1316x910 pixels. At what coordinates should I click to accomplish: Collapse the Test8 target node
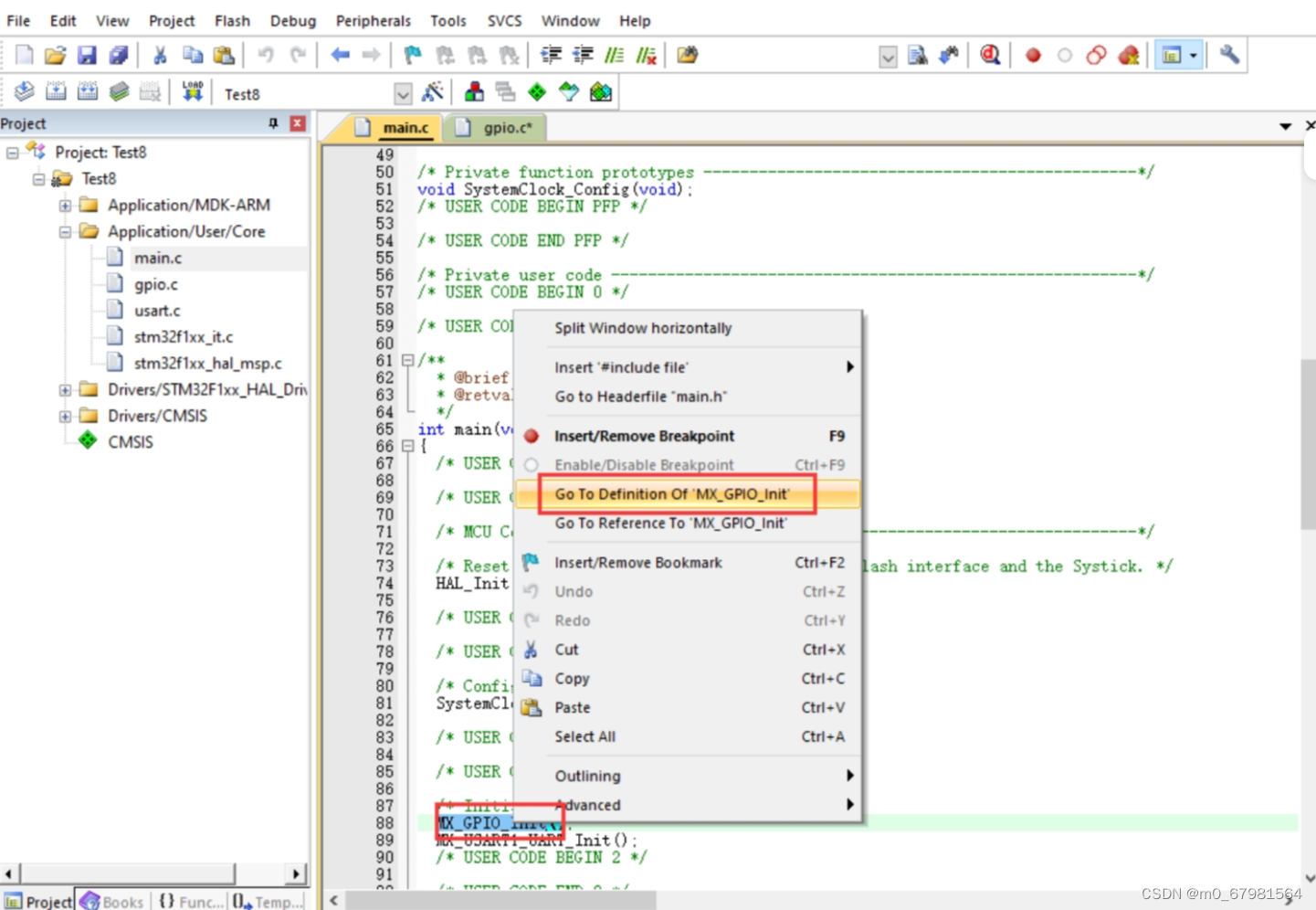click(38, 179)
